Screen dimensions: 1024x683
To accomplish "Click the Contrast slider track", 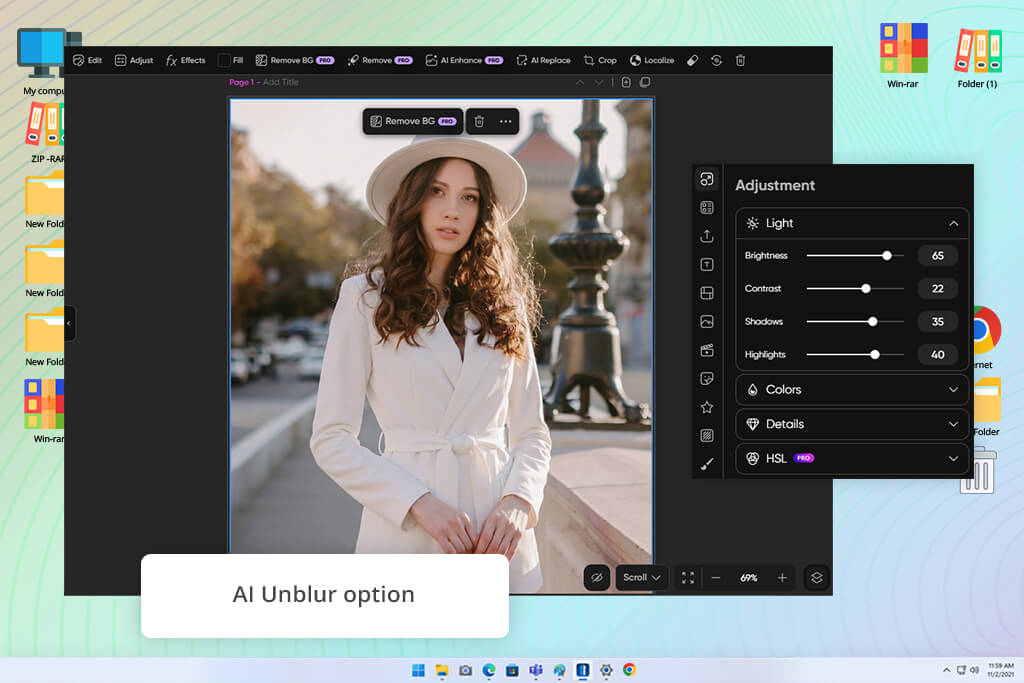I will pyautogui.click(x=855, y=289).
